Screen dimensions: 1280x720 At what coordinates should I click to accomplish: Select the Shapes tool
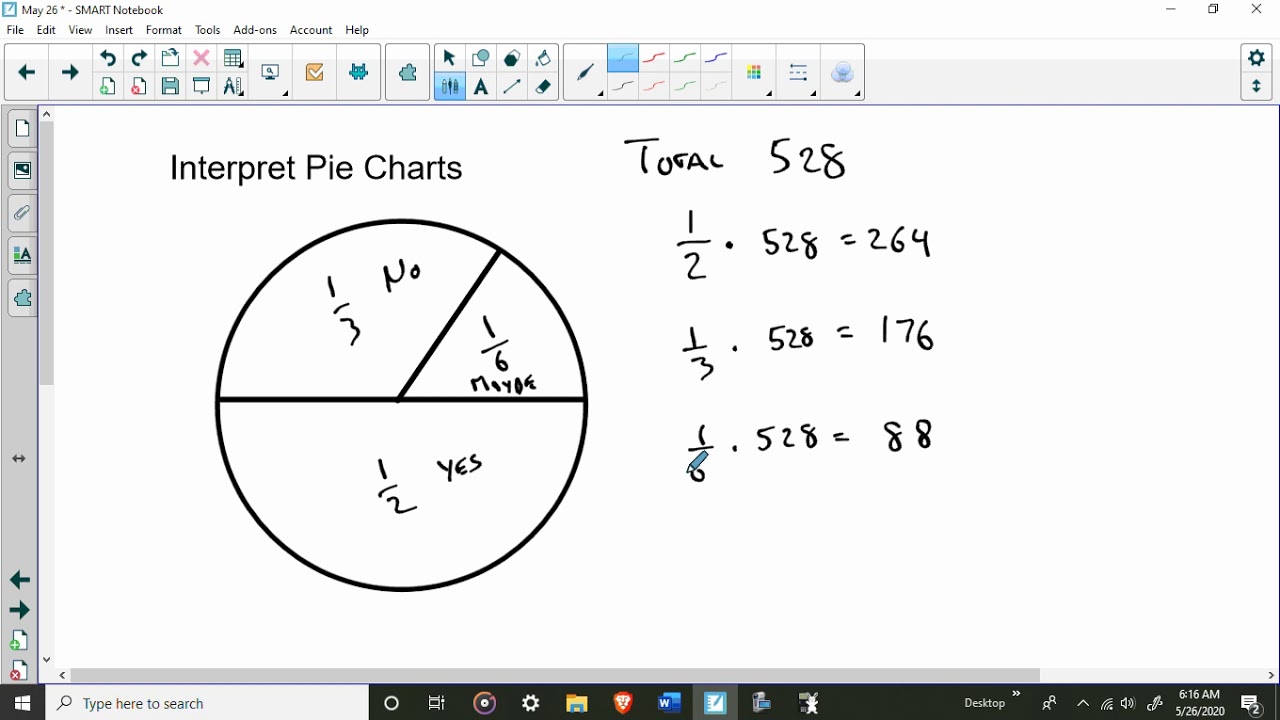coord(481,58)
